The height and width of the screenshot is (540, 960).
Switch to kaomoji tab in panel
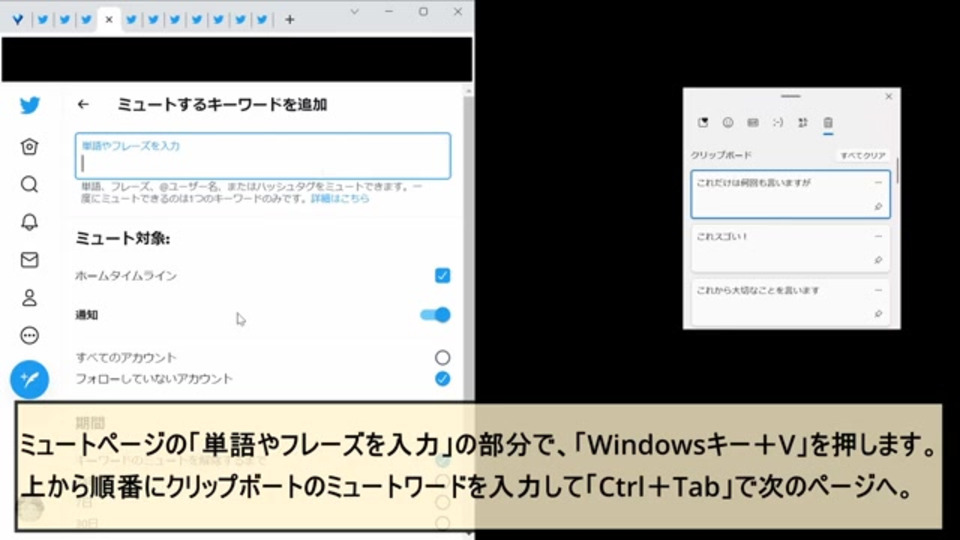point(778,122)
